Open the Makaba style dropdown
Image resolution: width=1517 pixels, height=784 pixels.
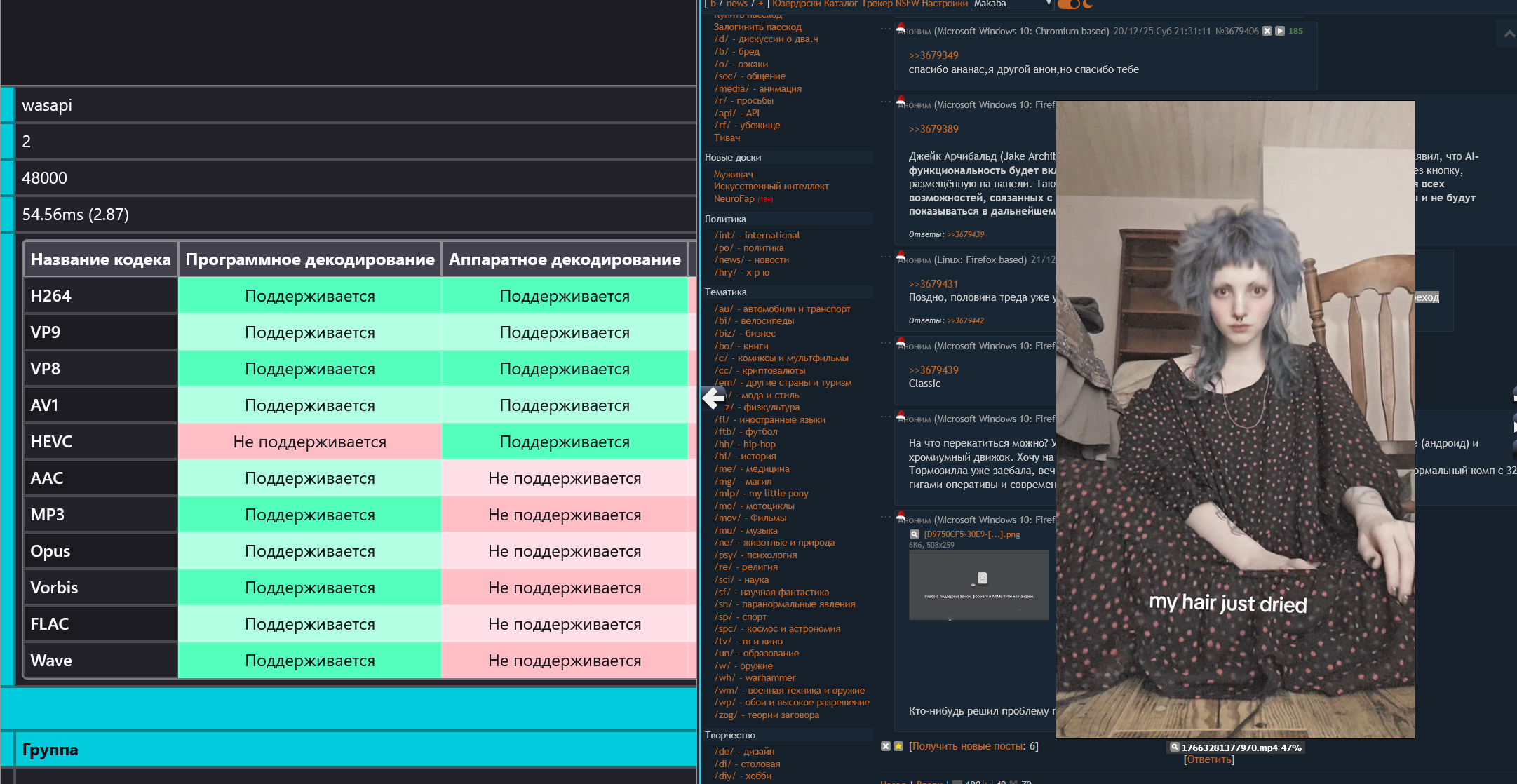click(x=1012, y=4)
